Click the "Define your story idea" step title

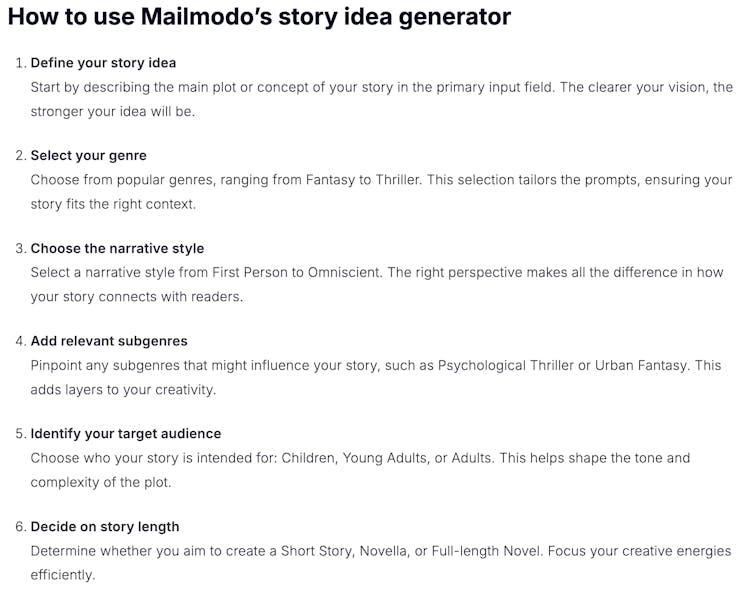[x=103, y=63]
